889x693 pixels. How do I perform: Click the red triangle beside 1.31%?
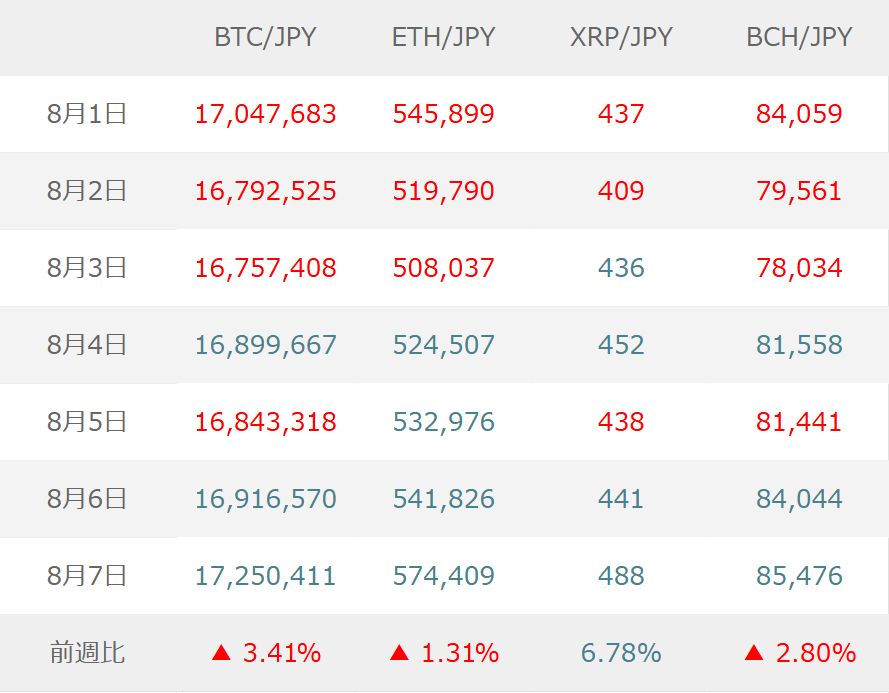(399, 654)
